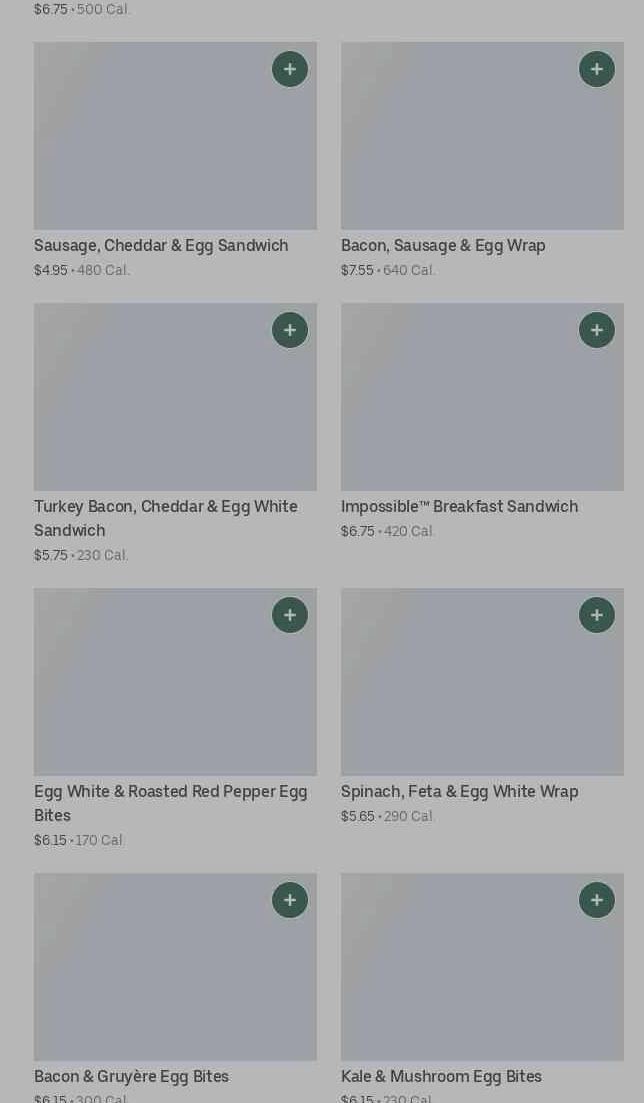This screenshot has width=644, height=1103.
Task: View Spinach, Feta & Egg White Wrap image
Action: click(482, 682)
